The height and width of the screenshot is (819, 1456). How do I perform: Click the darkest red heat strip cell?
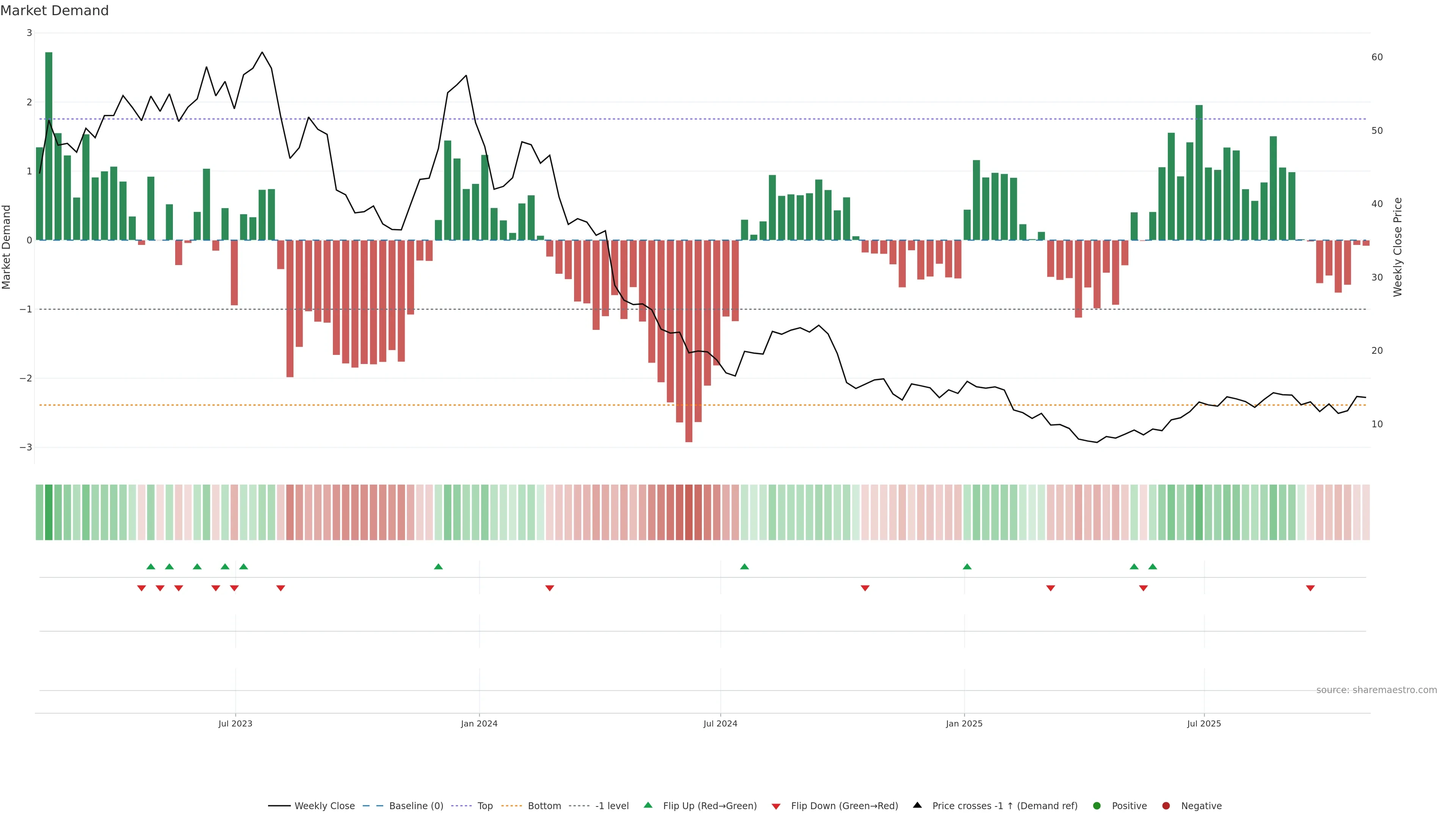(x=689, y=512)
